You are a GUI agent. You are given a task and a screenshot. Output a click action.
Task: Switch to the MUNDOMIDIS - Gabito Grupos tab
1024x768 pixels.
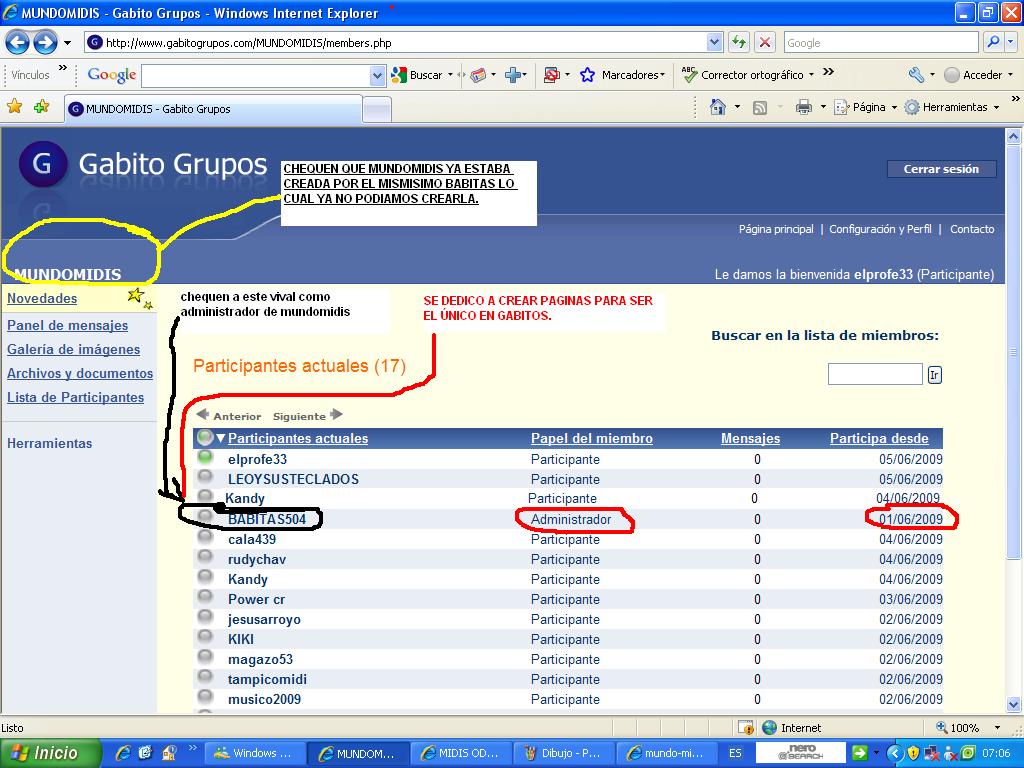(213, 109)
